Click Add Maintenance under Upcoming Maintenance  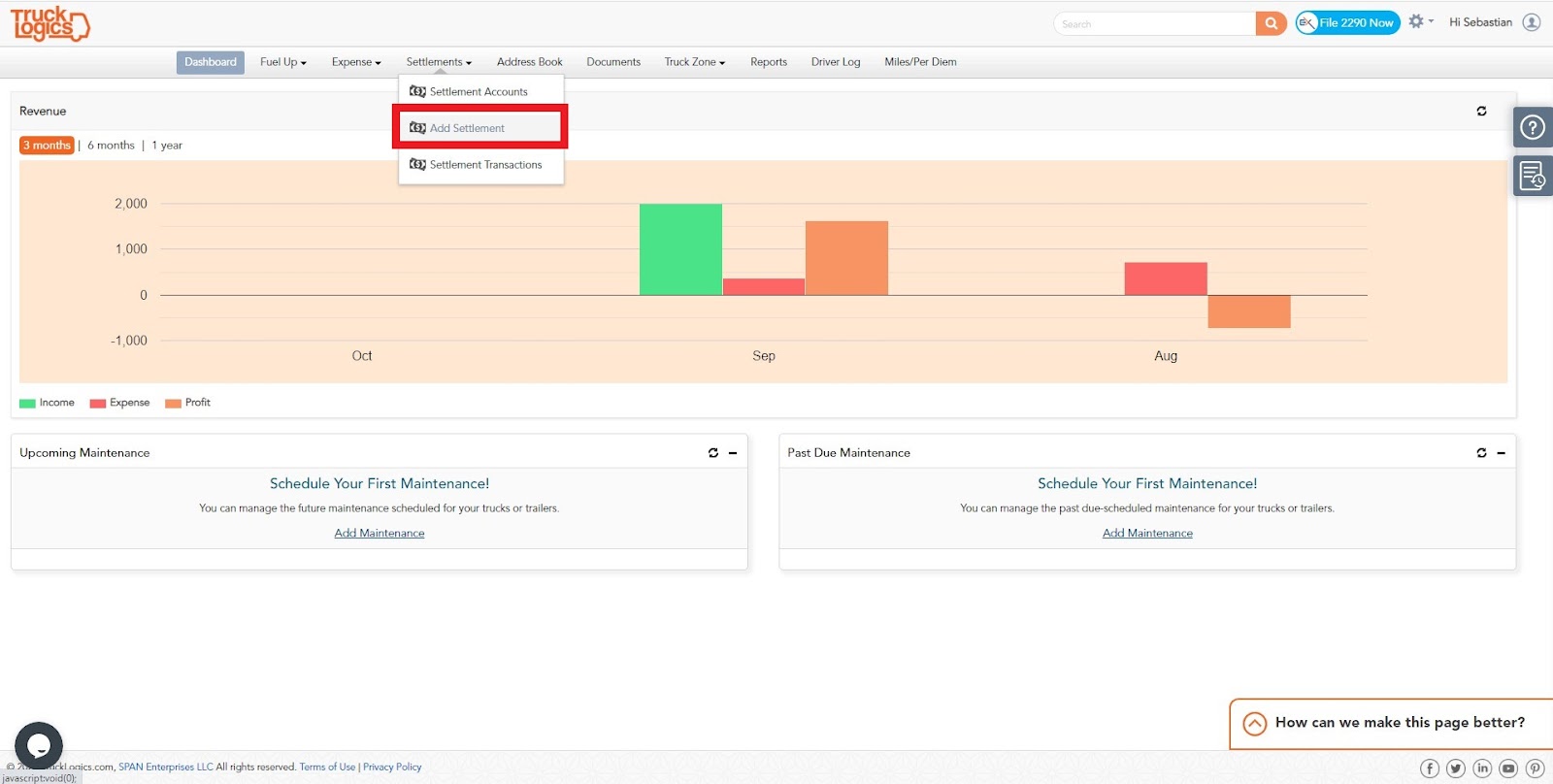pos(380,534)
